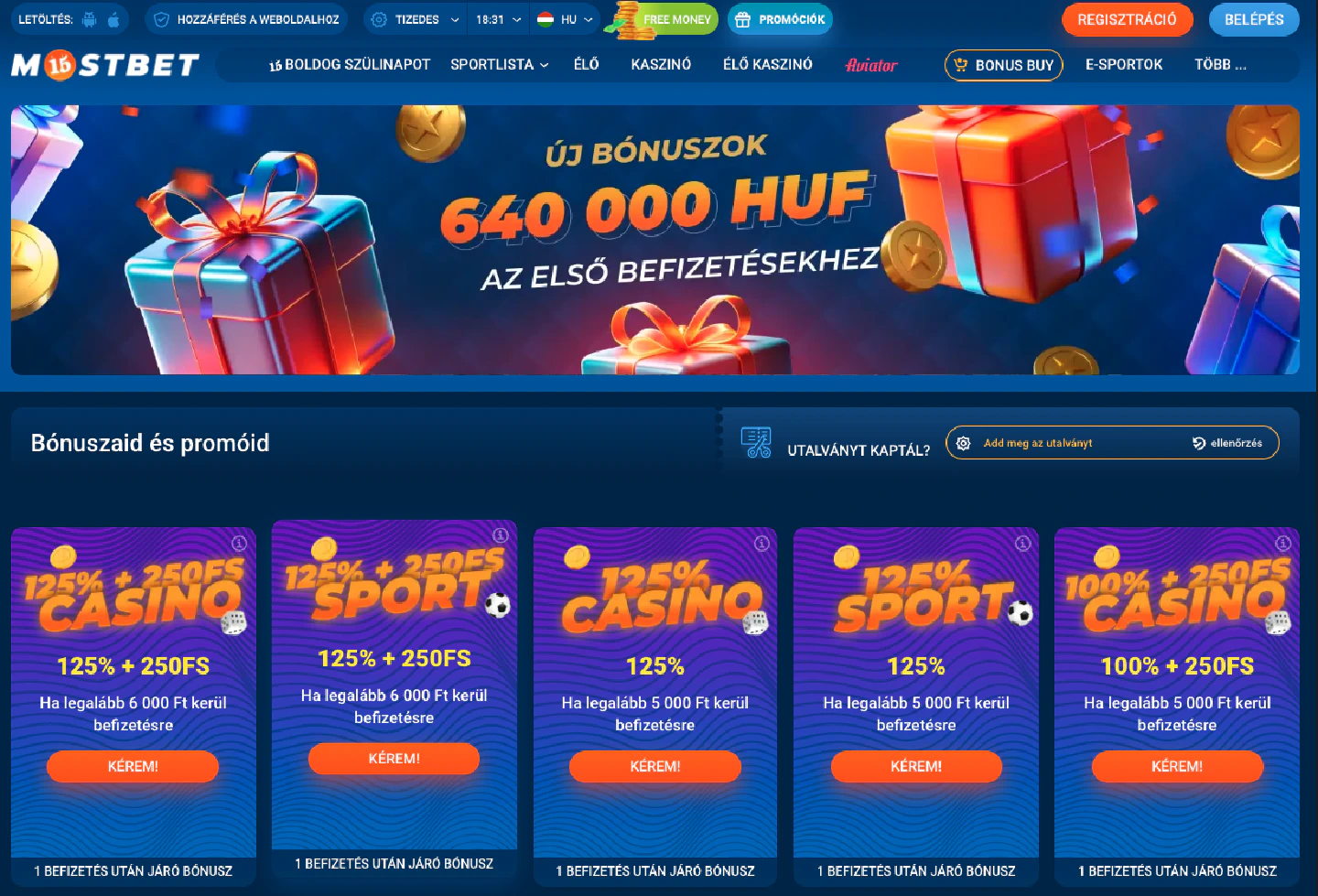The width and height of the screenshot is (1318, 896).
Task: Open the HU language selector
Action: point(565,19)
